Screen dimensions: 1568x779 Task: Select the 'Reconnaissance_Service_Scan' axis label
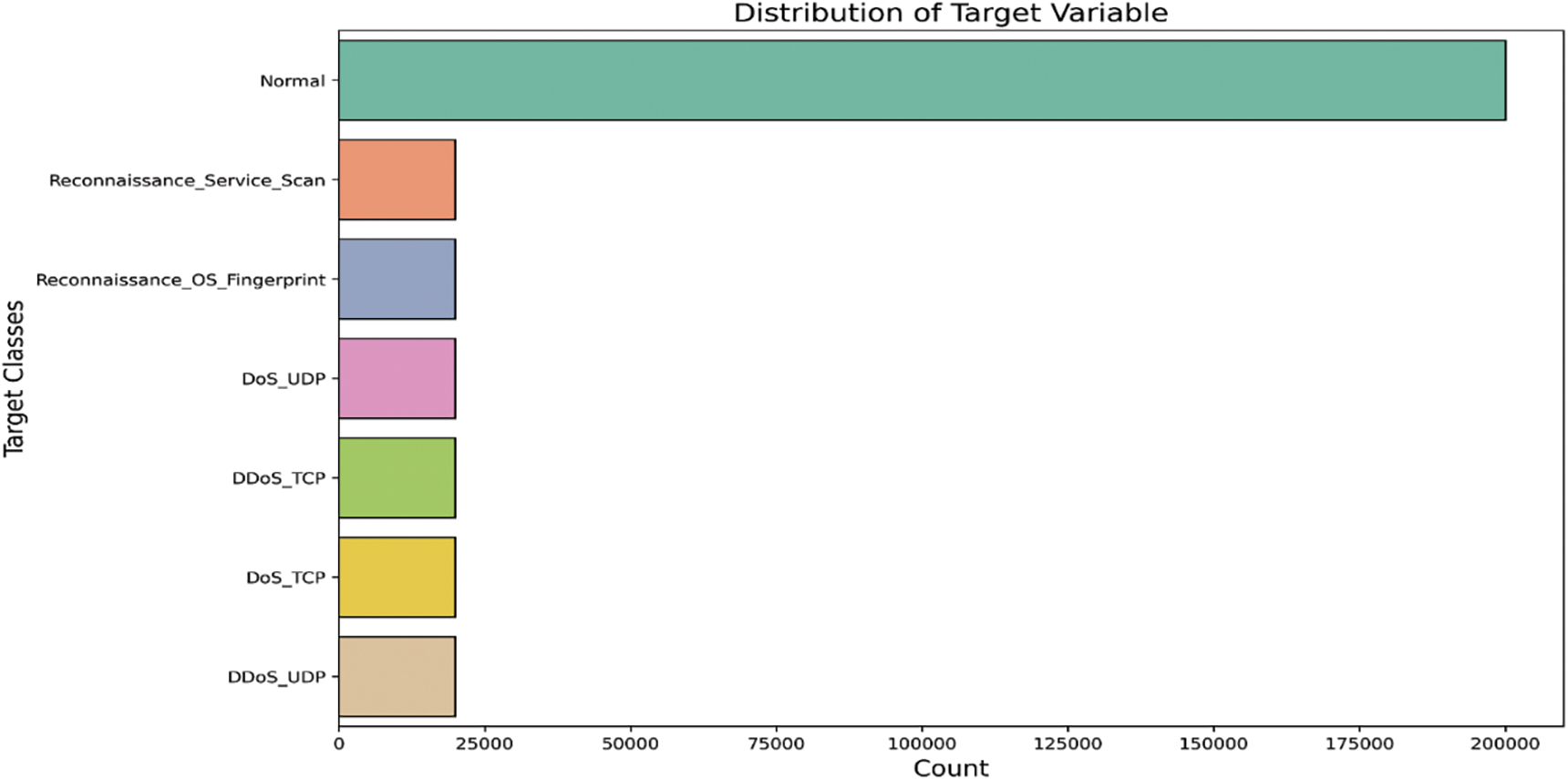tap(187, 180)
